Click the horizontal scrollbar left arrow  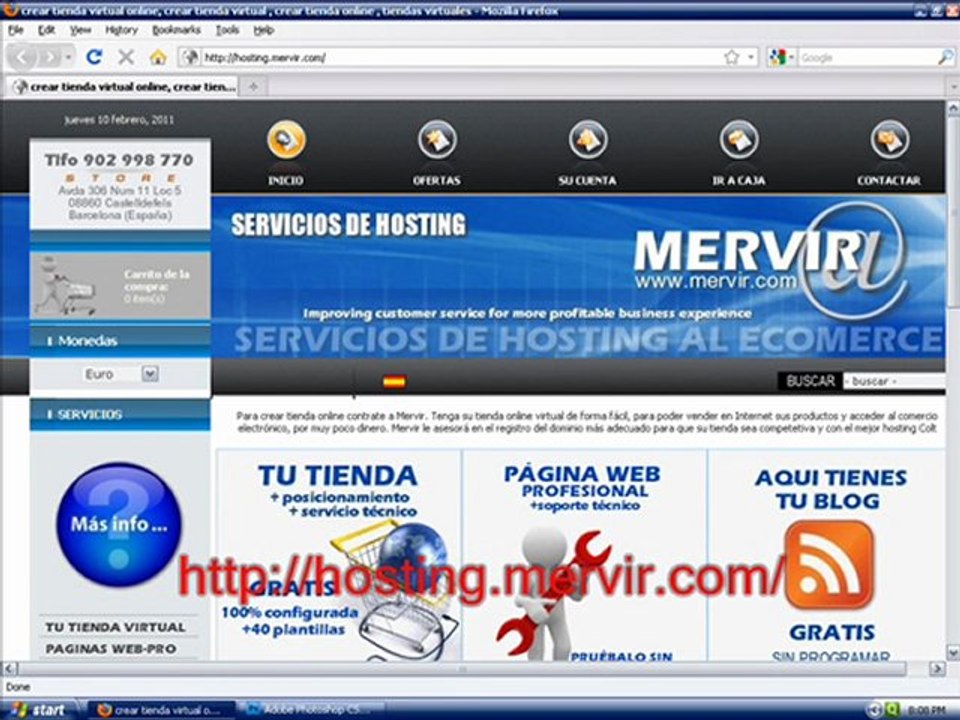click(8, 669)
